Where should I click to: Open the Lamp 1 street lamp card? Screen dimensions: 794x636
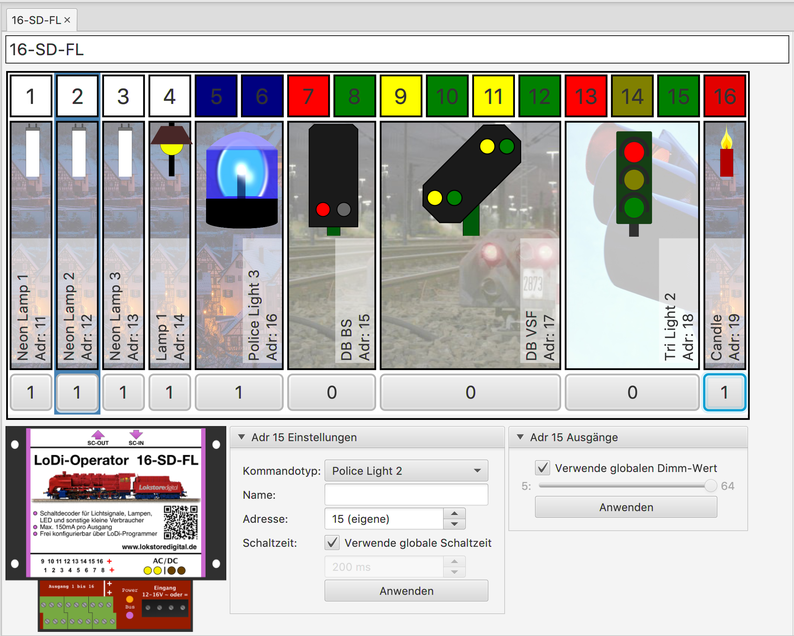click(x=170, y=245)
